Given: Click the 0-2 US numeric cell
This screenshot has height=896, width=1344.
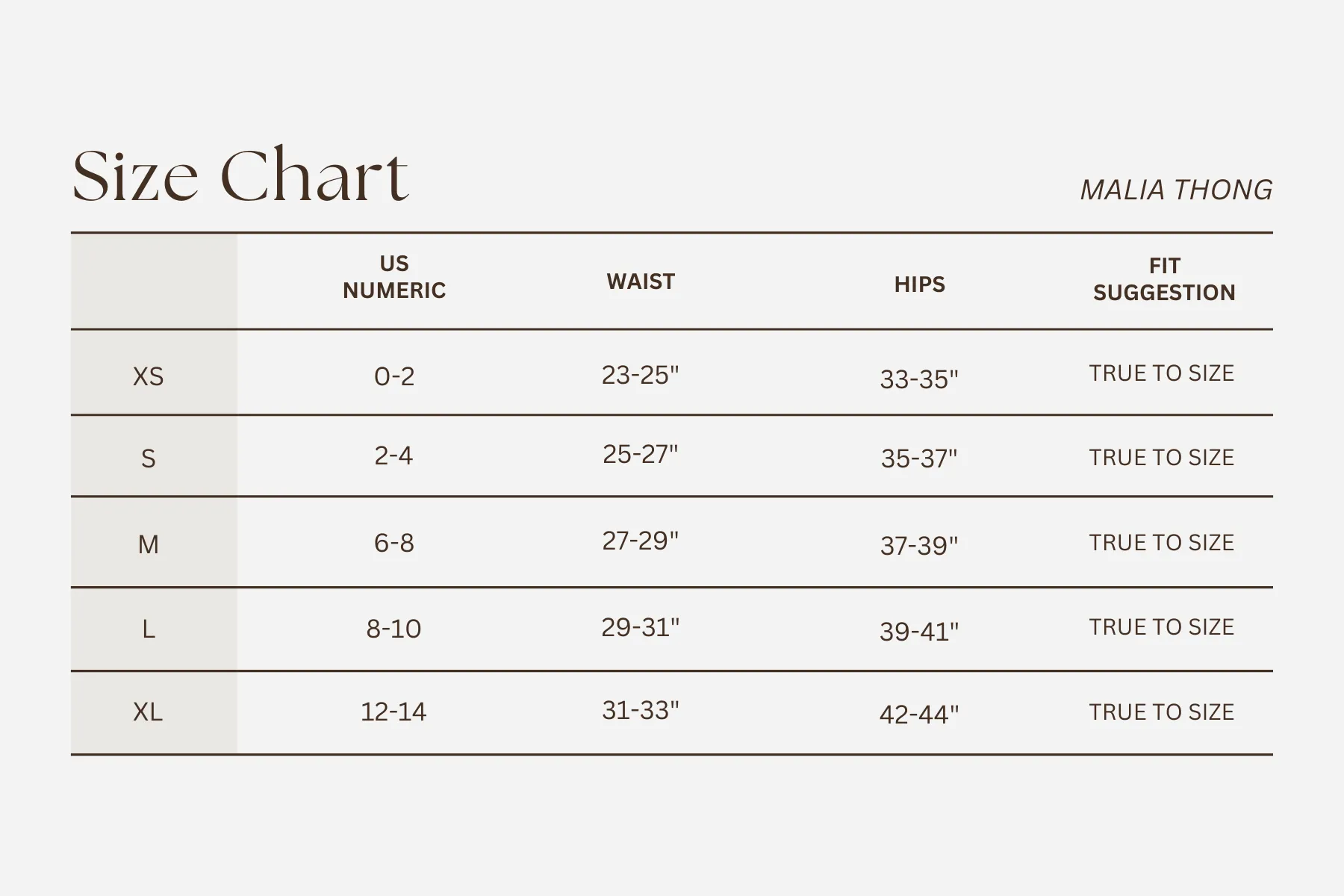Looking at the screenshot, I should tap(394, 376).
